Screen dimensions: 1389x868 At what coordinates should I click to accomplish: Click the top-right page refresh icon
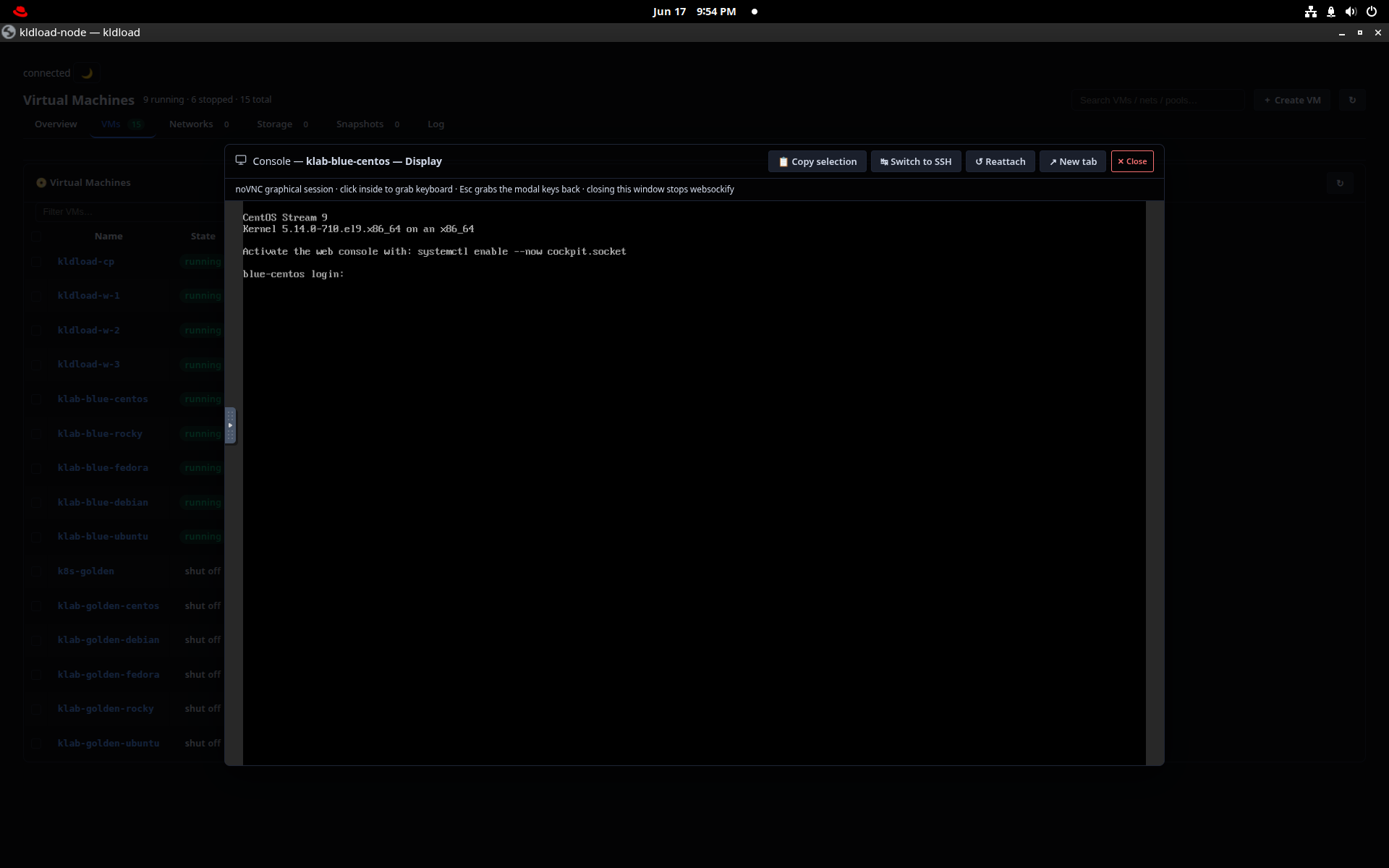(x=1352, y=101)
